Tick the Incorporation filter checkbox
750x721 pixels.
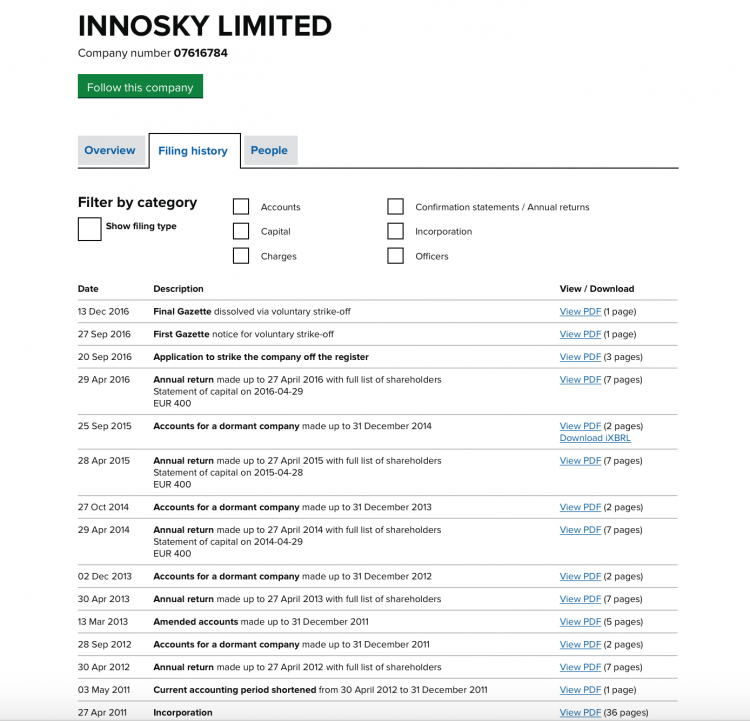pyautogui.click(x=396, y=231)
